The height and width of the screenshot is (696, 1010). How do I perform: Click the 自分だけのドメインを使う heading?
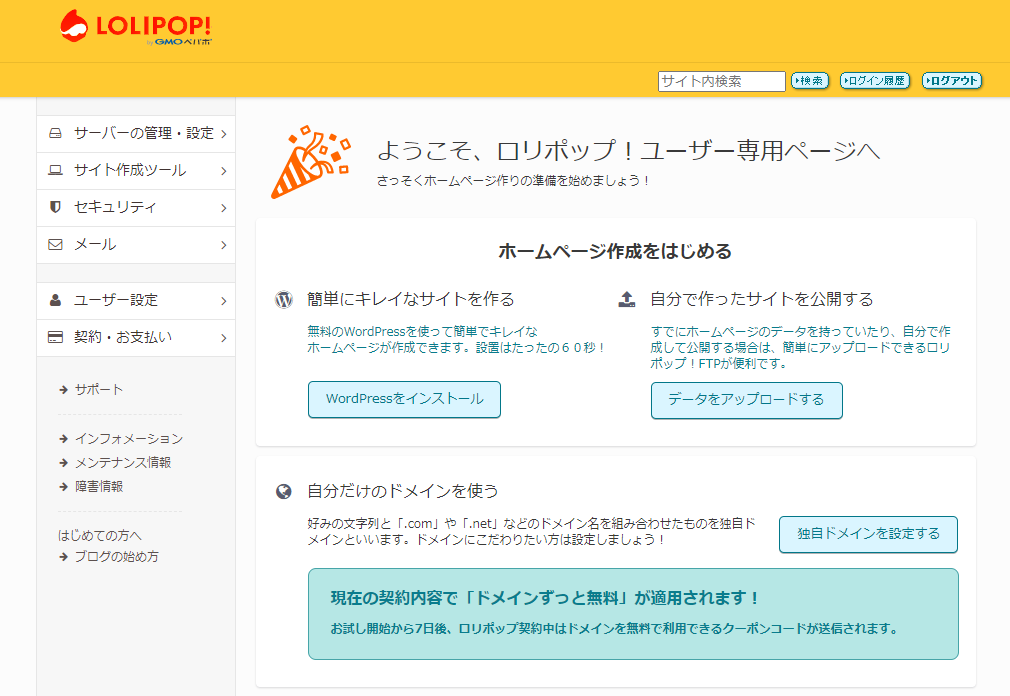(403, 492)
